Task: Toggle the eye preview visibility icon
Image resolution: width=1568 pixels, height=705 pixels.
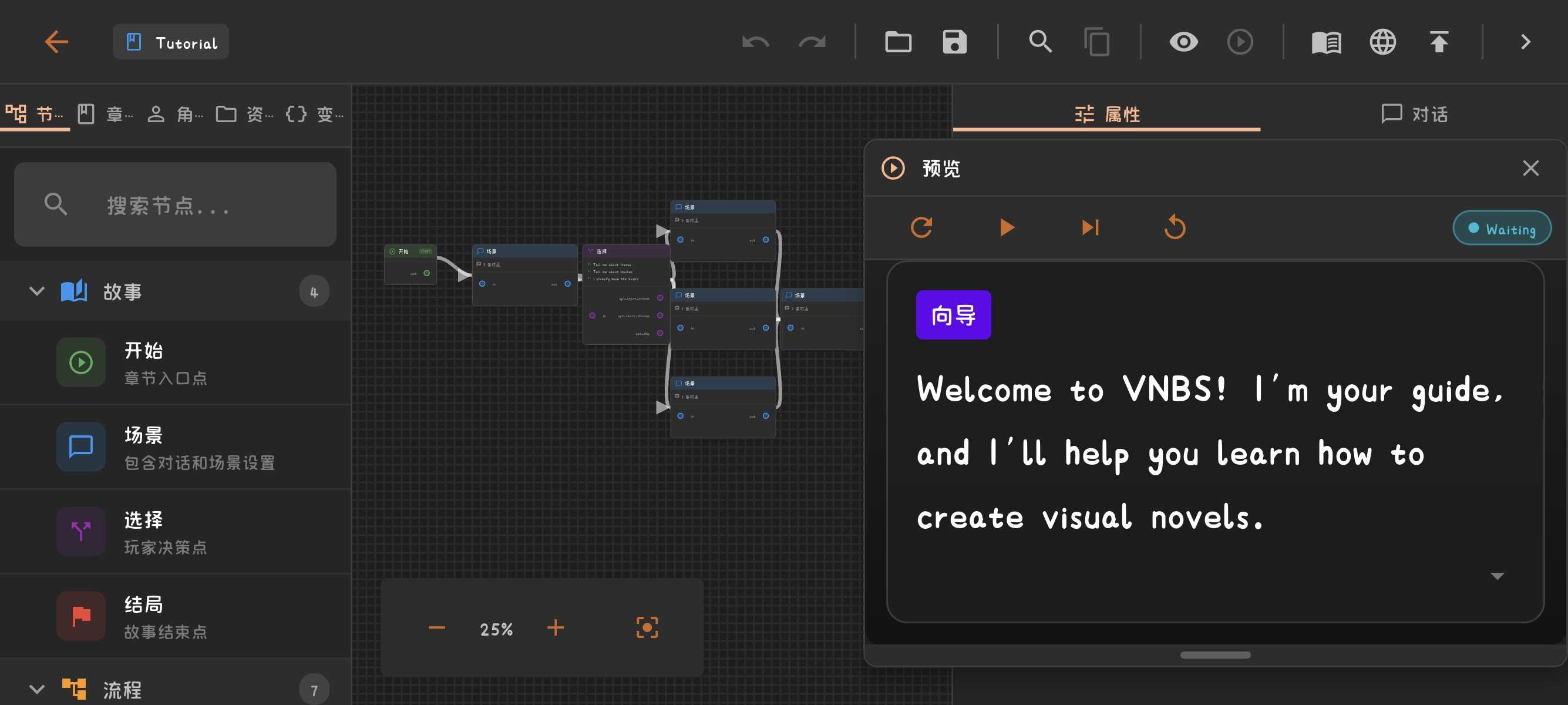Action: pyautogui.click(x=1183, y=42)
